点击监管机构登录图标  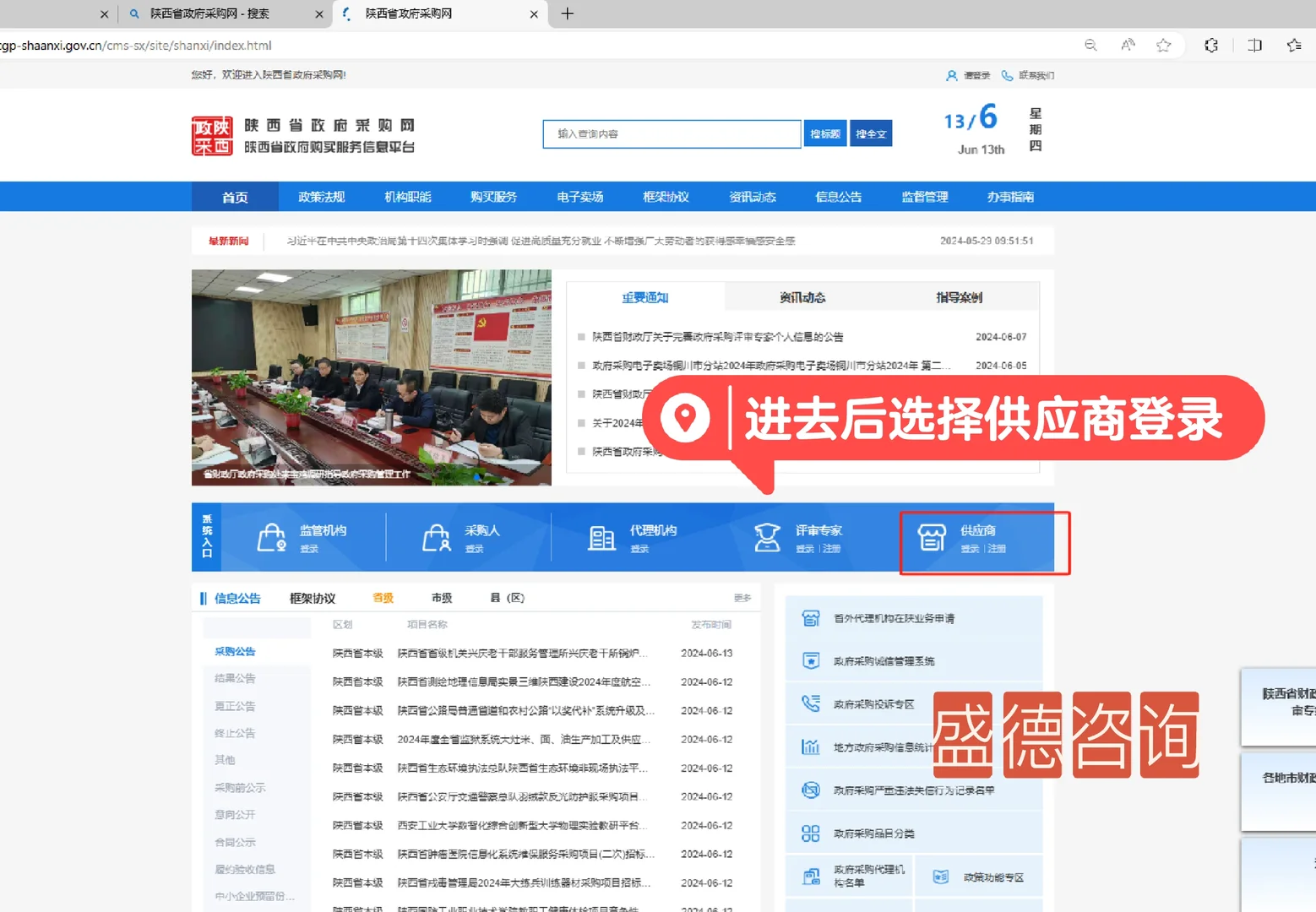tap(271, 537)
